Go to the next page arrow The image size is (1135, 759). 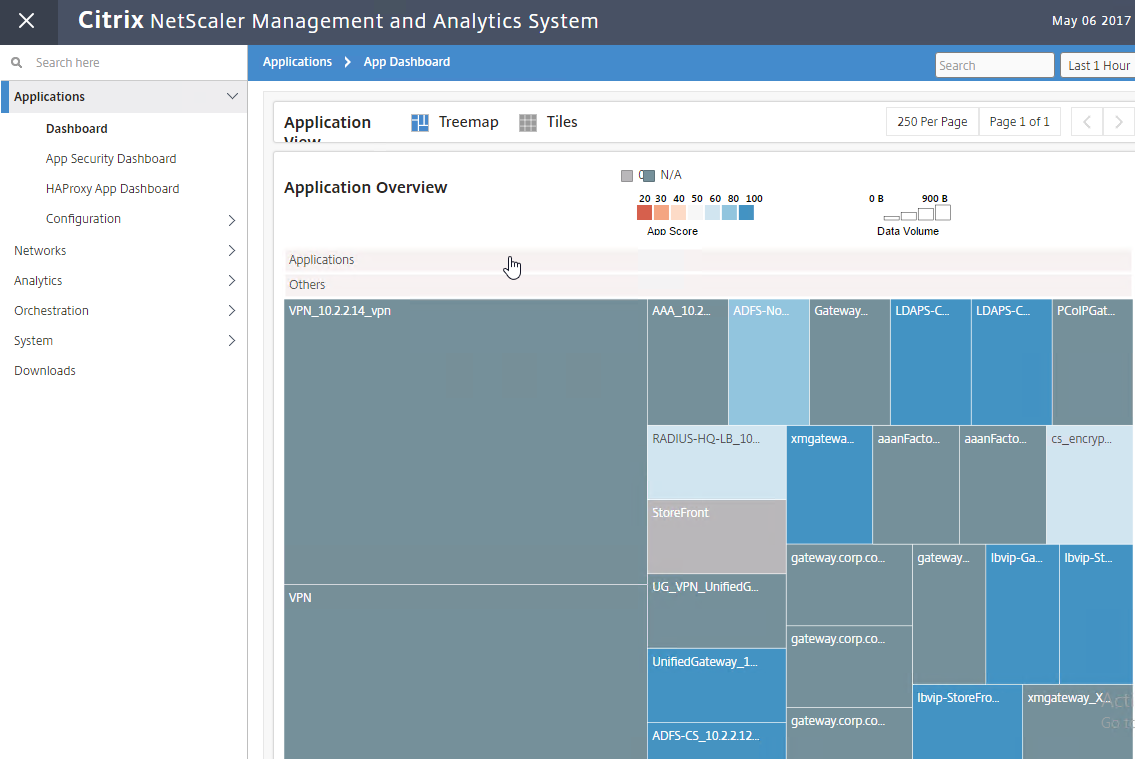[x=1118, y=122]
